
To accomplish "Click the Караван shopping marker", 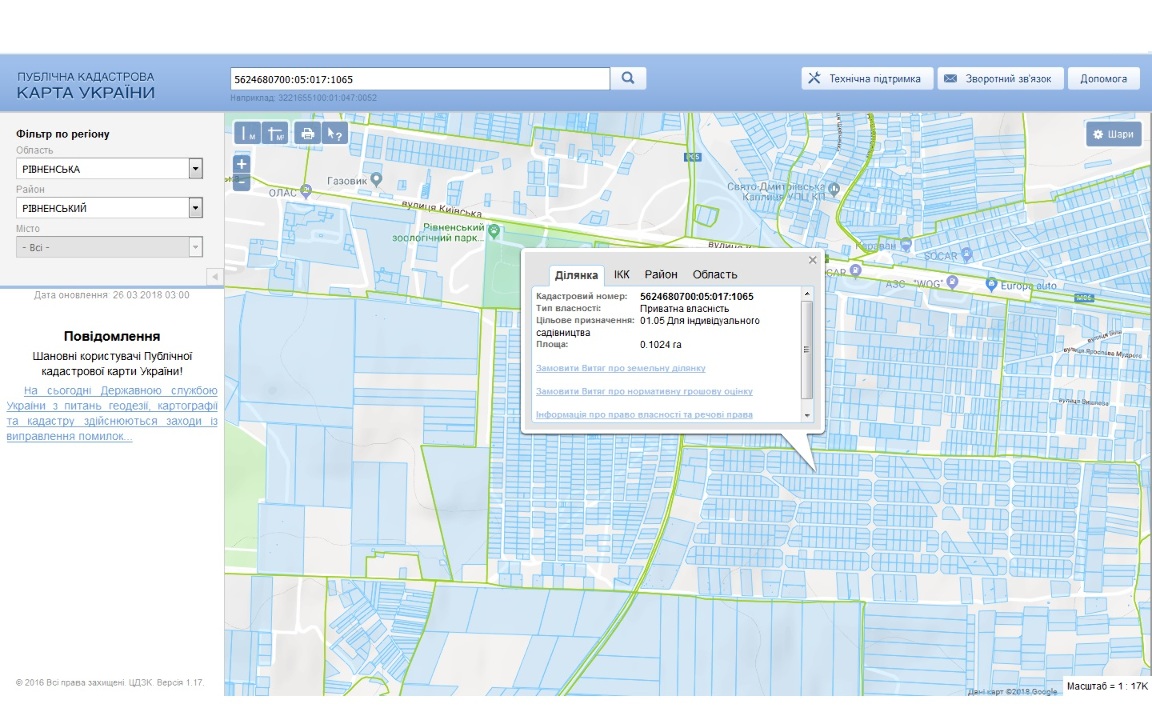I will click(x=905, y=244).
